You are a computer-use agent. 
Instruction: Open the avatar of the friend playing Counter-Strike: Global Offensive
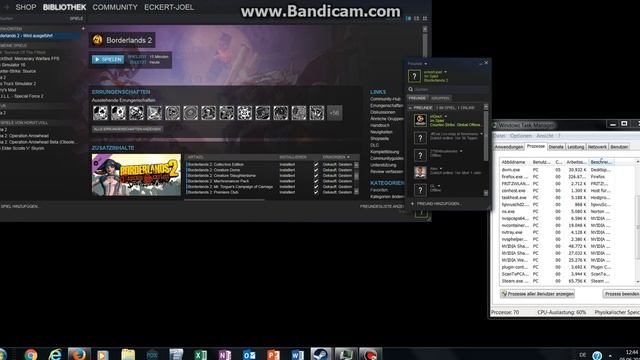[420, 120]
